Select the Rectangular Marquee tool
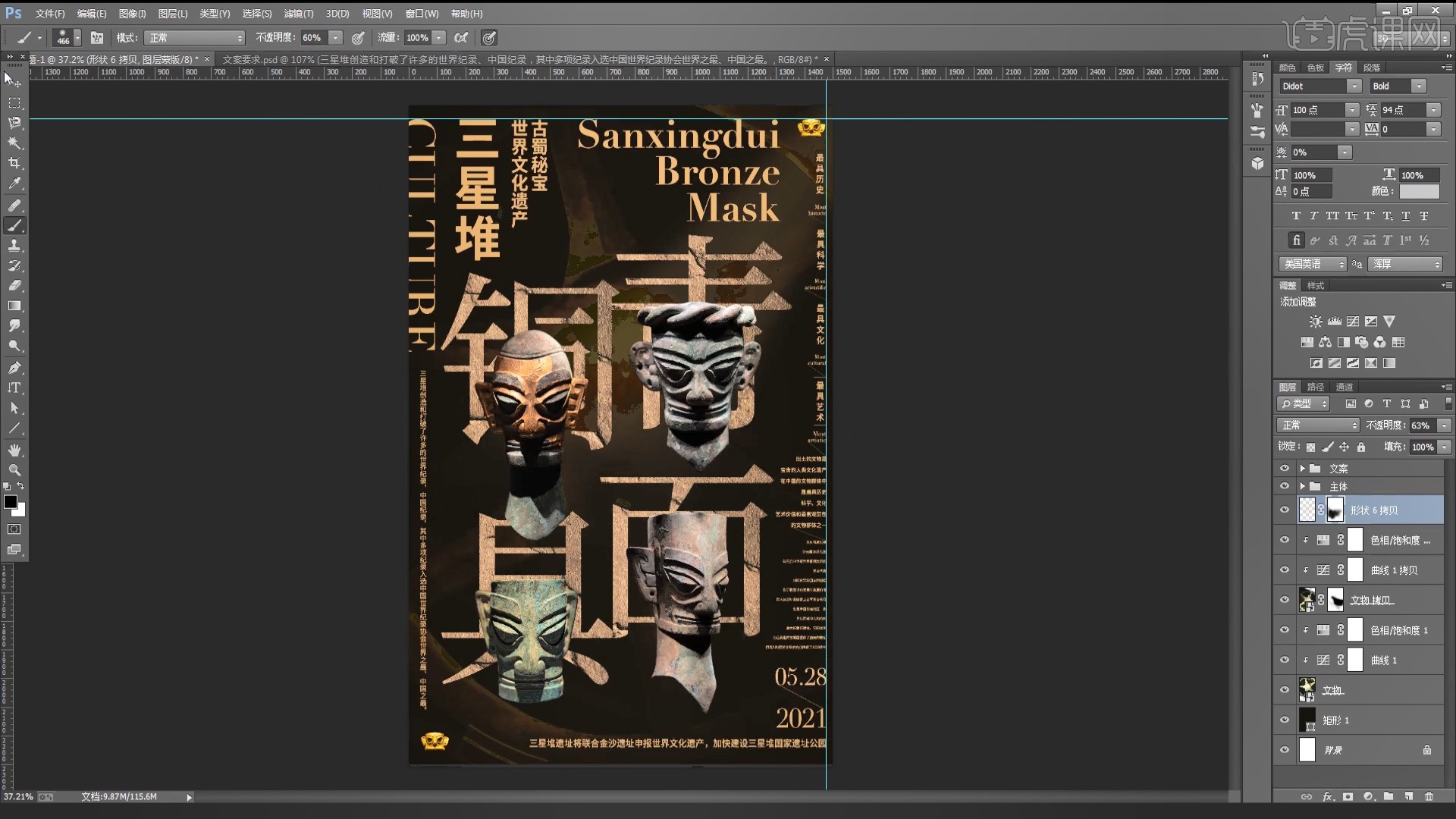Viewport: 1456px width, 819px height. 14,102
